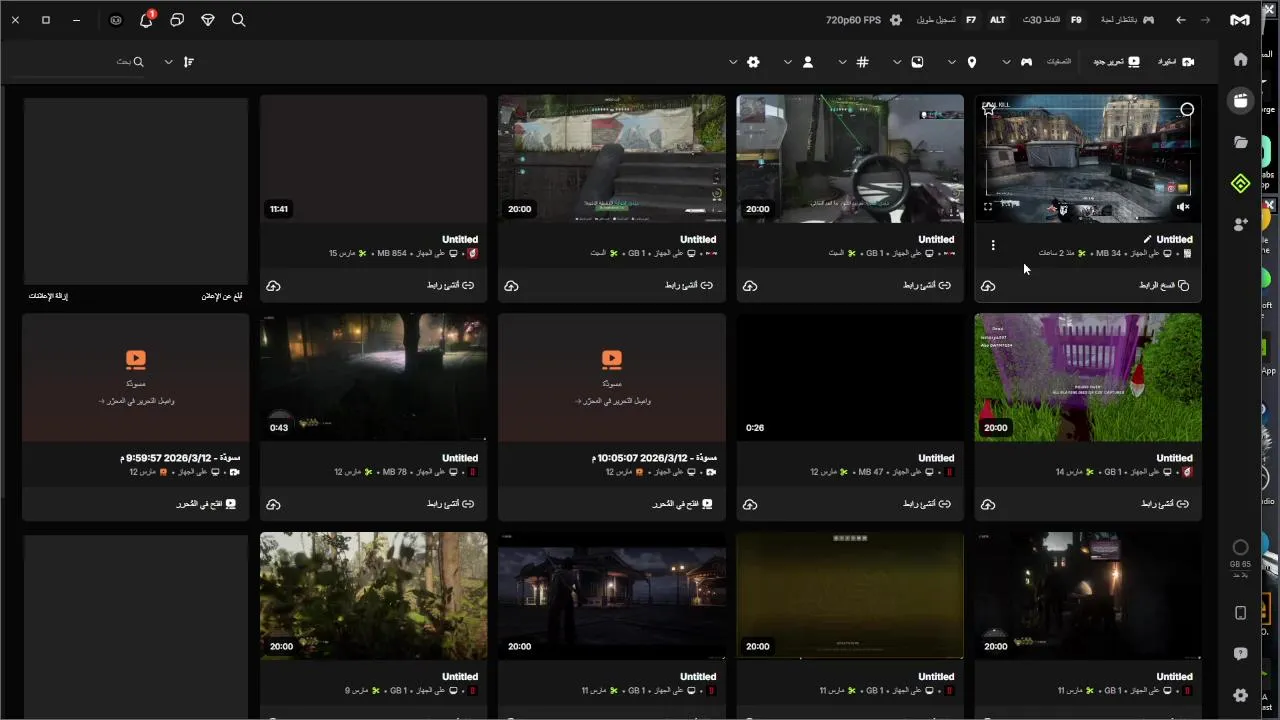Upload the 78 MB clip to cloud

(x=273, y=505)
